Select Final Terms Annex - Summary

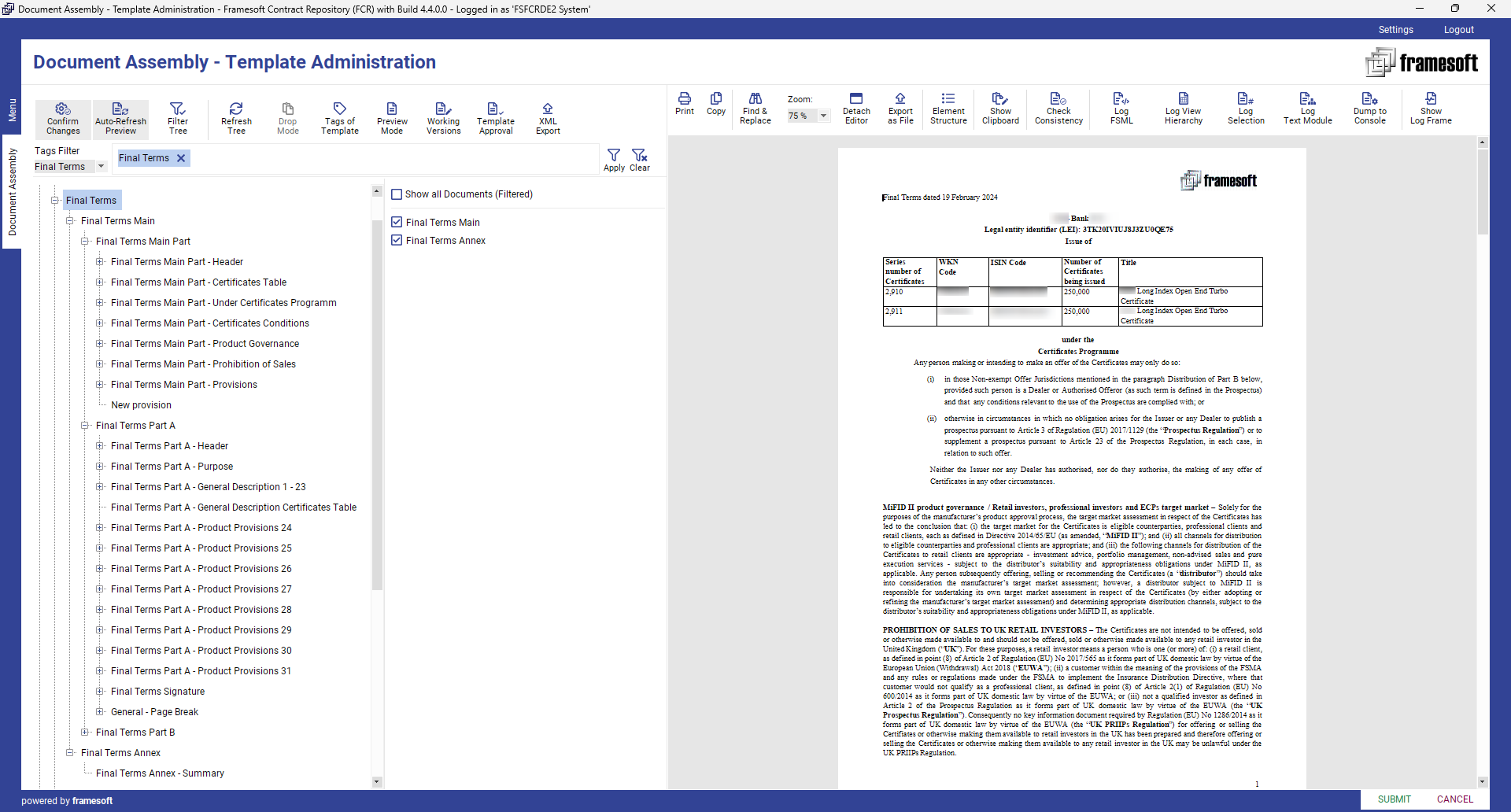(x=160, y=773)
